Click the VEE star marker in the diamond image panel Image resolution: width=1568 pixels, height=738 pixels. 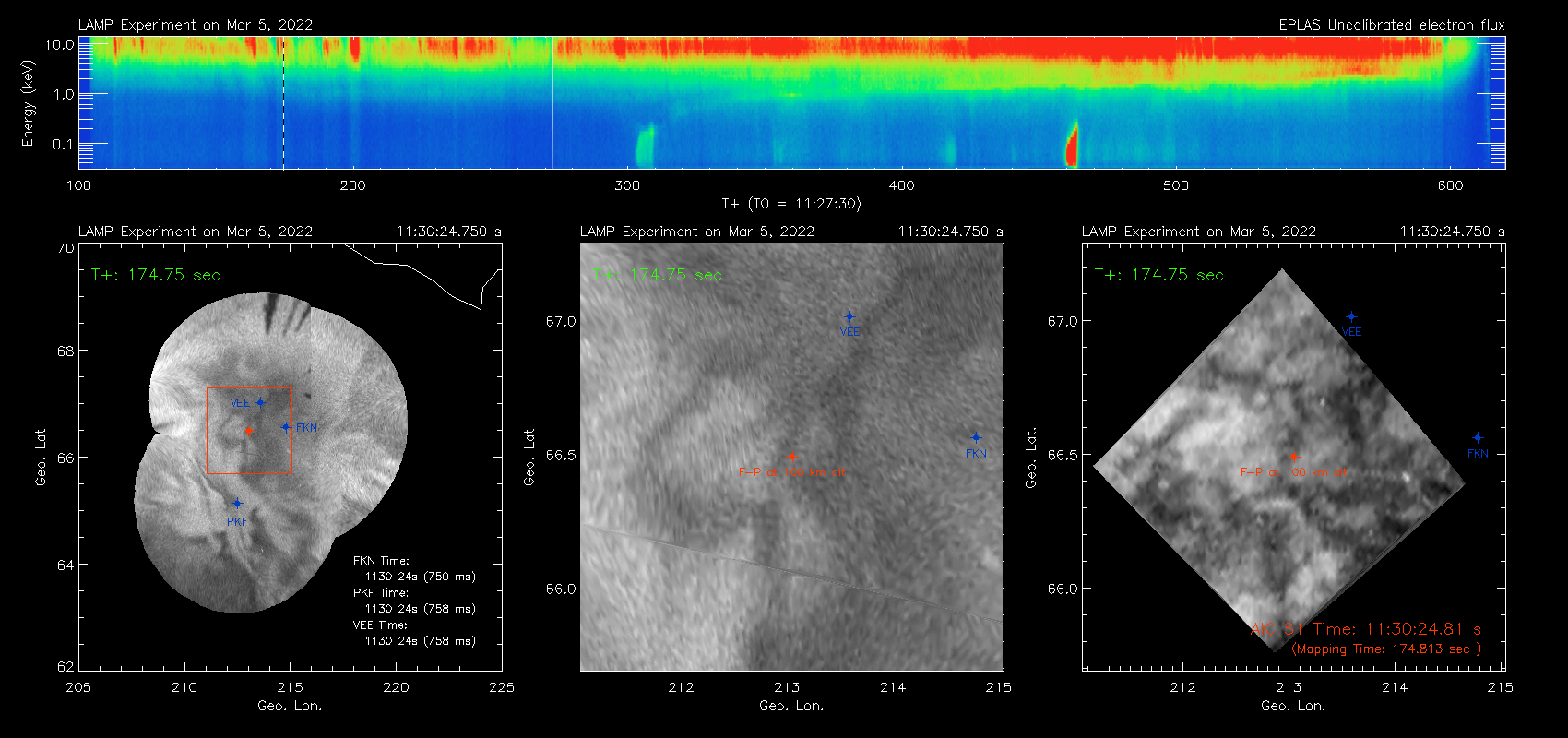tap(1351, 317)
